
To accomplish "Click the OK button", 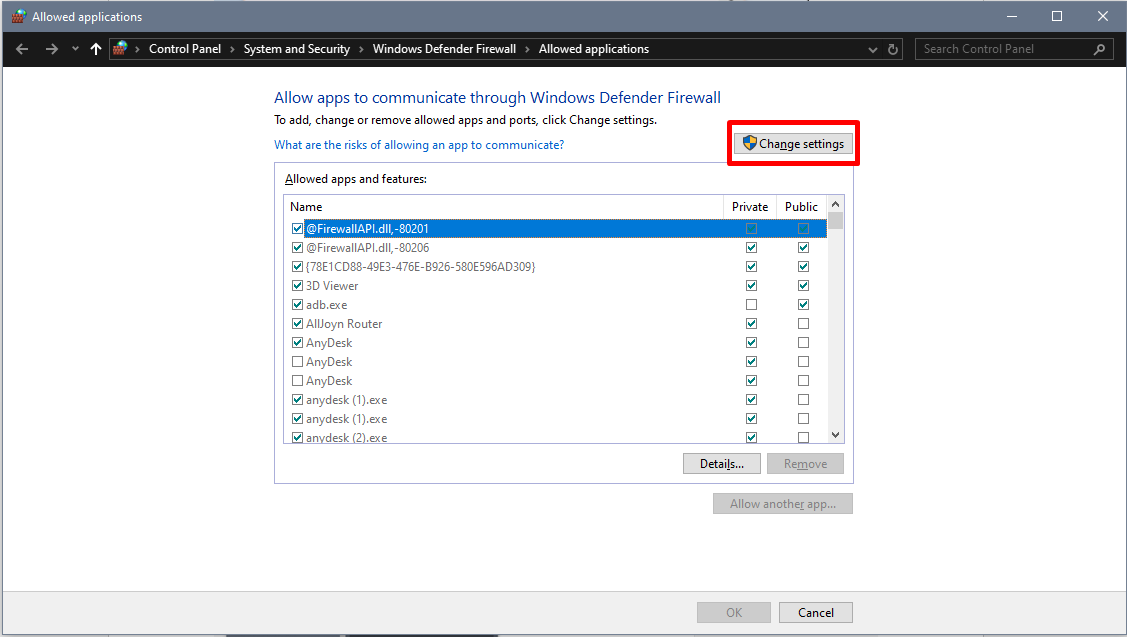I will click(x=734, y=613).
